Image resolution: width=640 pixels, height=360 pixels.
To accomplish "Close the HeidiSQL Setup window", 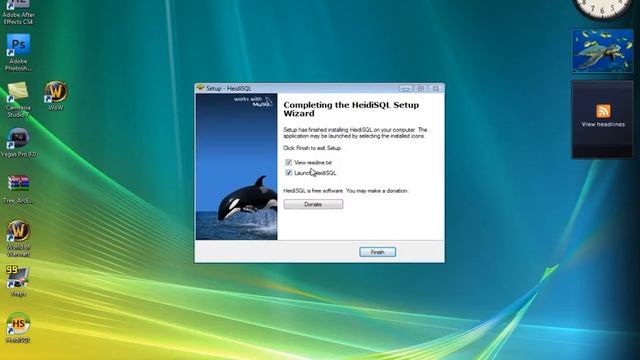I will point(436,88).
